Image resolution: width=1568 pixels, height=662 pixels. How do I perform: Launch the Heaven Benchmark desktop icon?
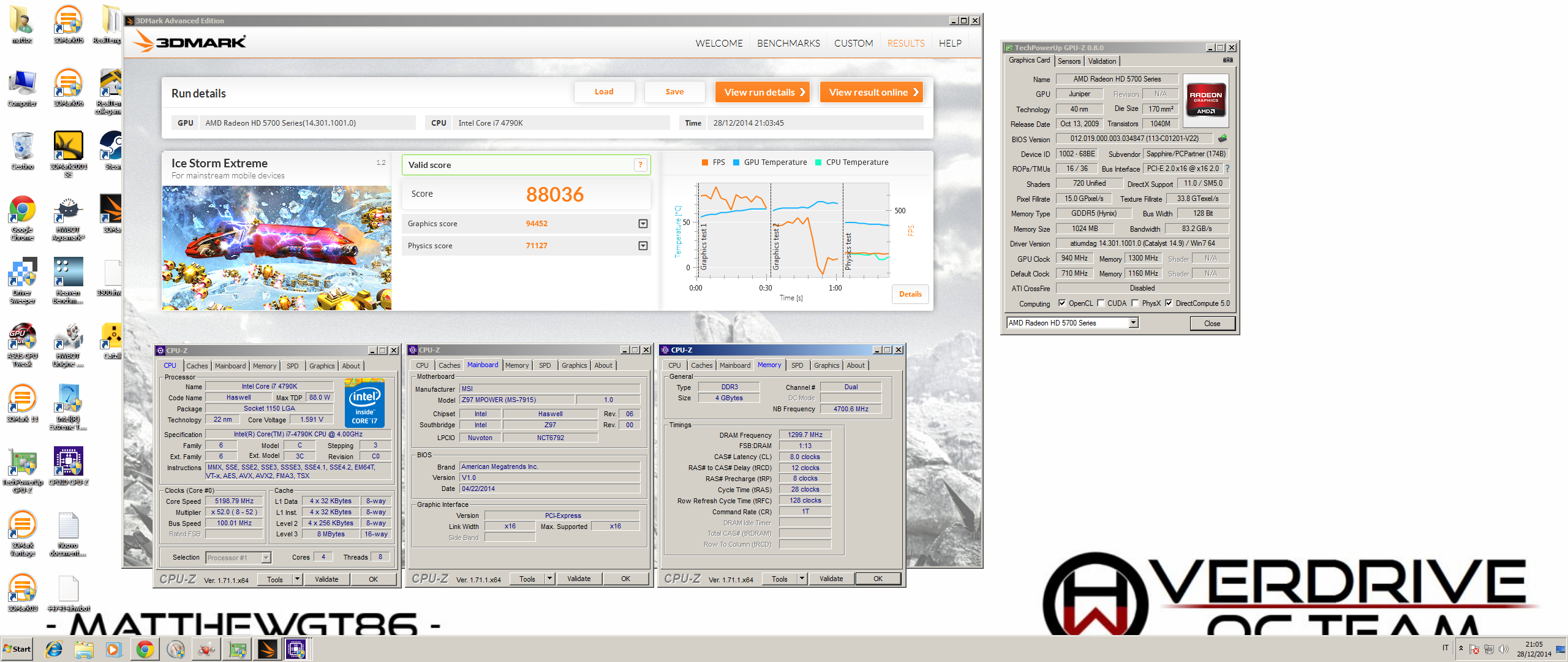(x=68, y=281)
